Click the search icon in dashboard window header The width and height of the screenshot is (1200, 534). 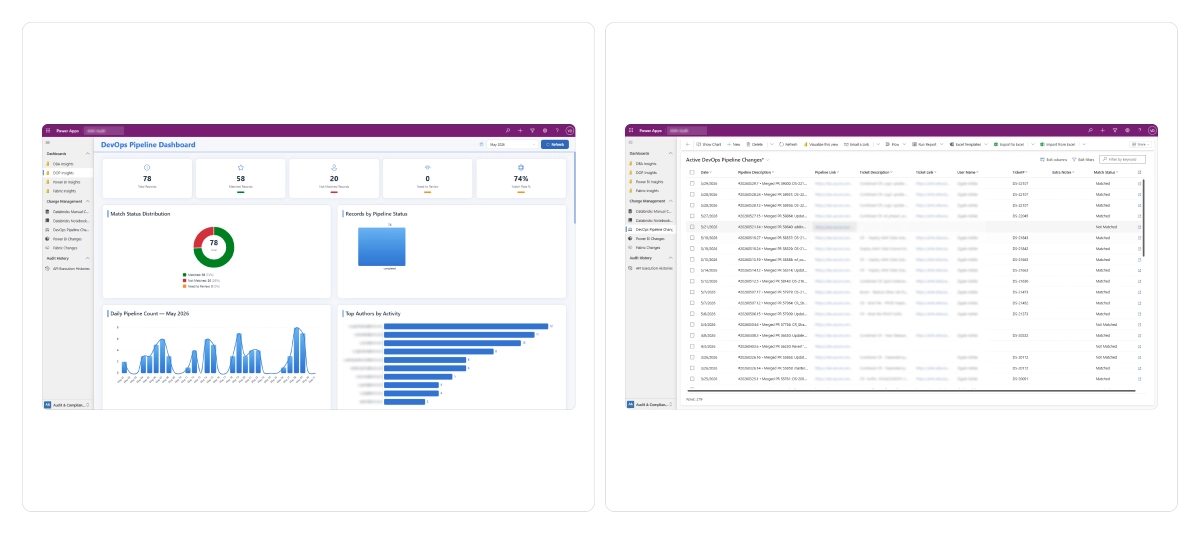[507, 130]
